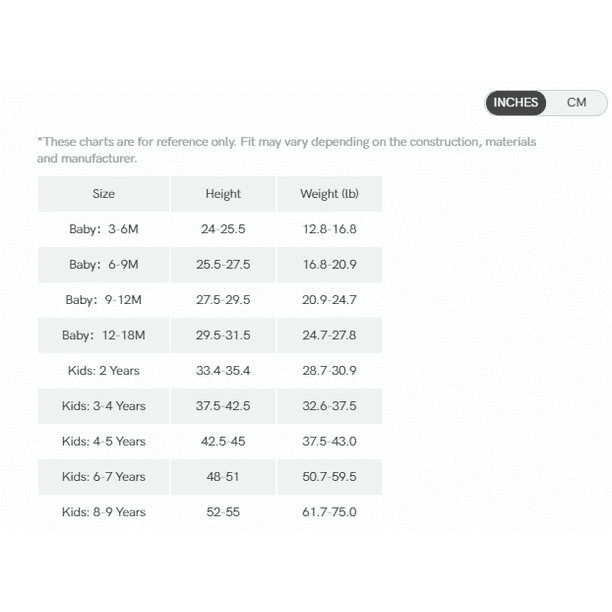Image resolution: width=612 pixels, height=612 pixels.
Task: Click the 28.7-30.9 weight cell
Action: click(x=329, y=370)
